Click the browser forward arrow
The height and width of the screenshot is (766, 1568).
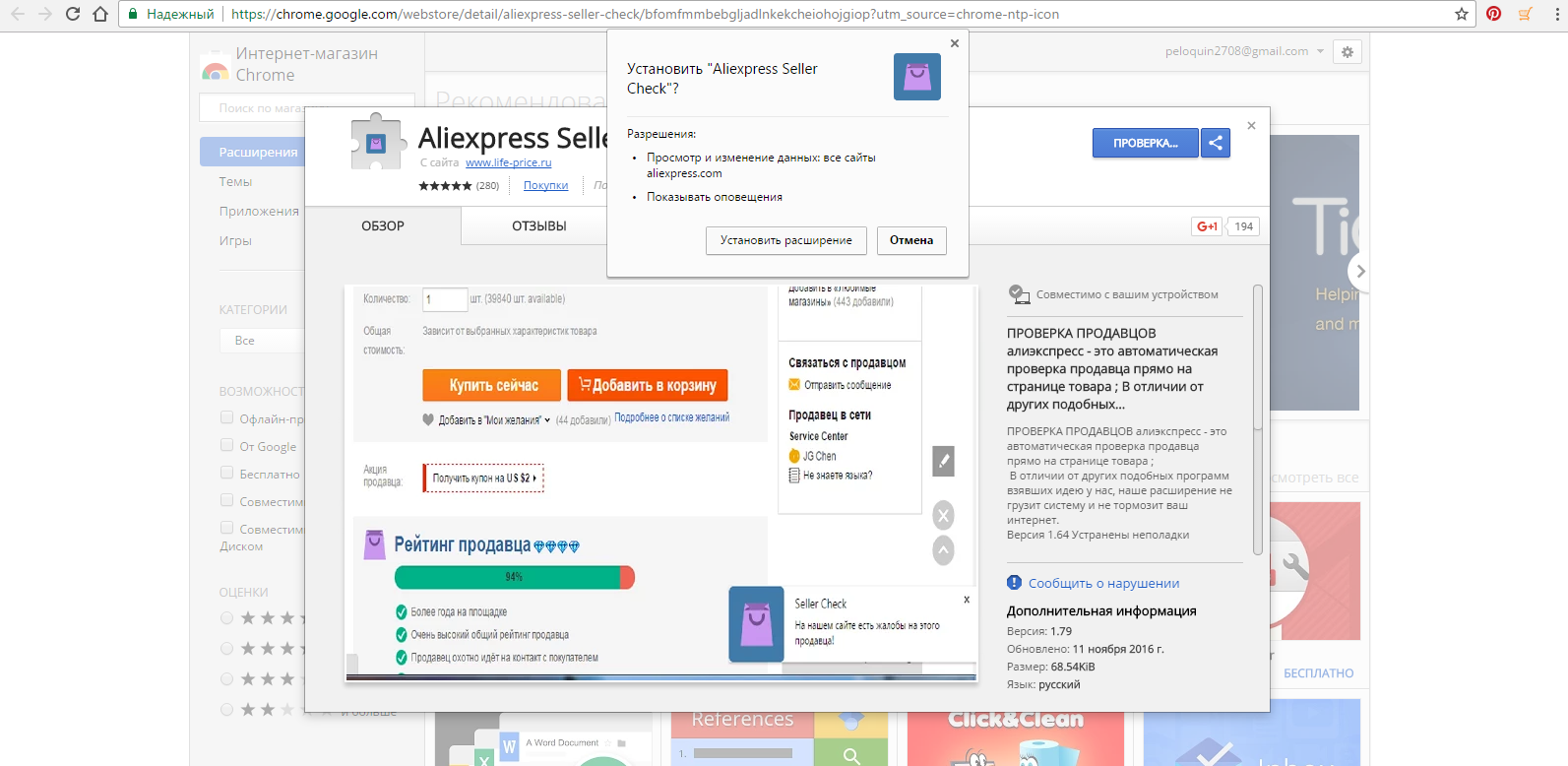coord(45,14)
